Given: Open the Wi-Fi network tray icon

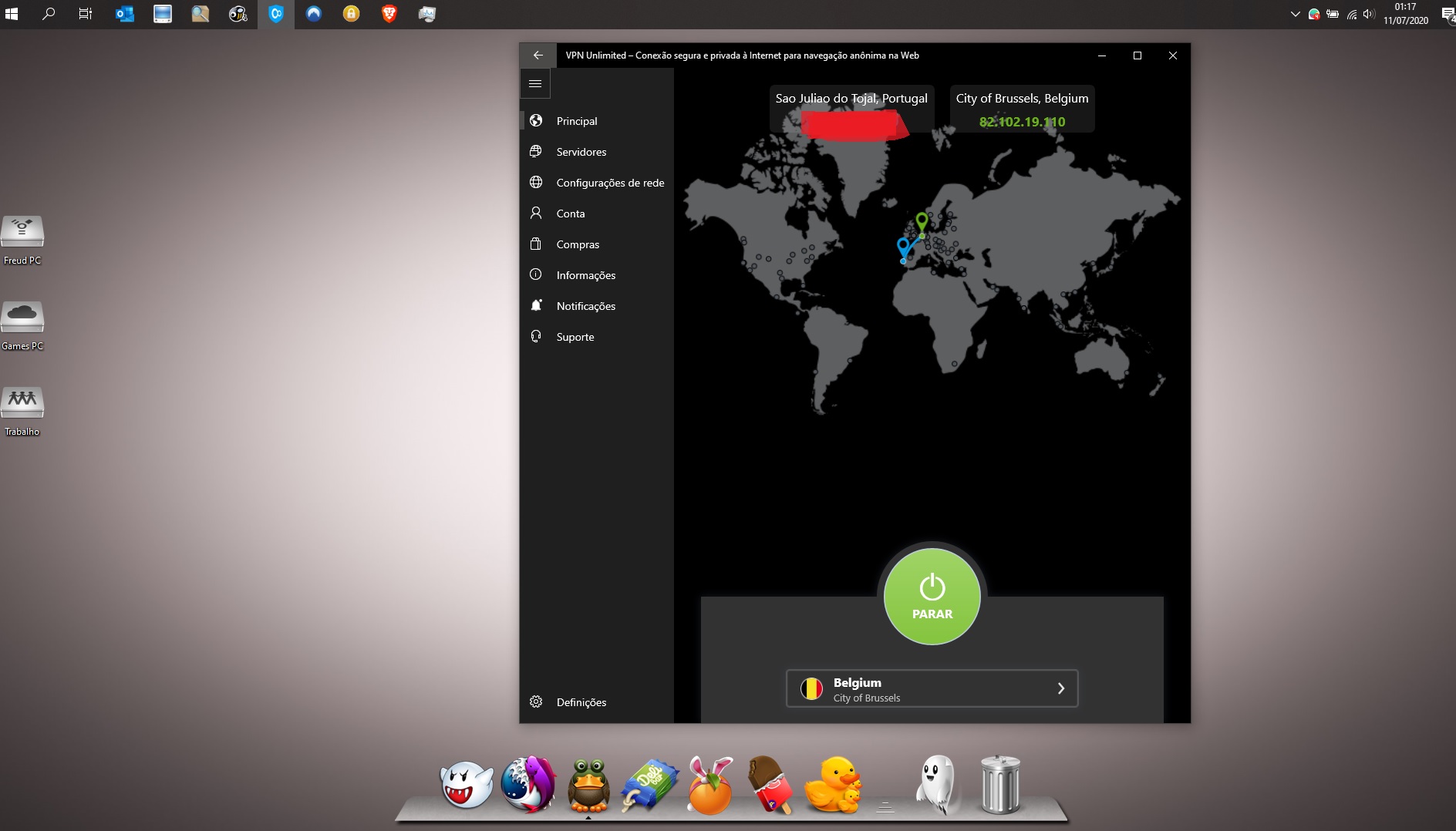Looking at the screenshot, I should coord(1351,14).
